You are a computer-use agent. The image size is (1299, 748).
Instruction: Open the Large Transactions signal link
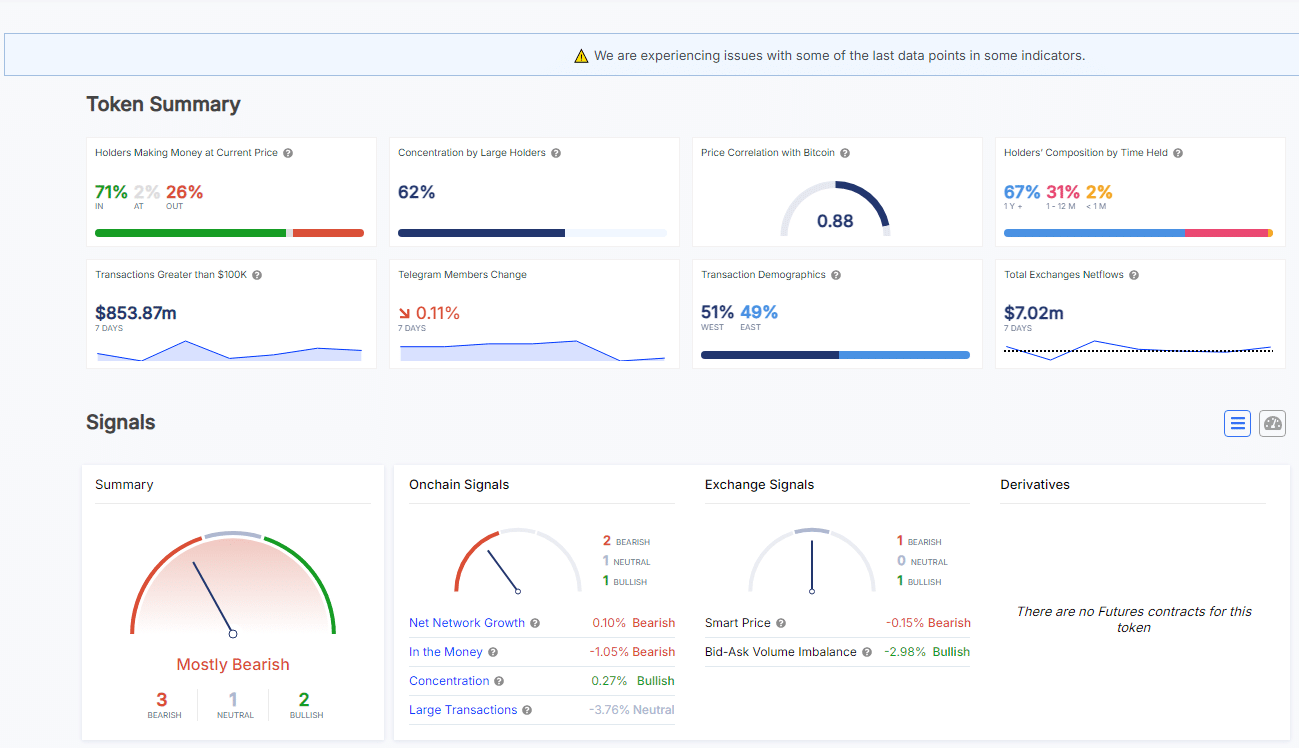pos(463,710)
